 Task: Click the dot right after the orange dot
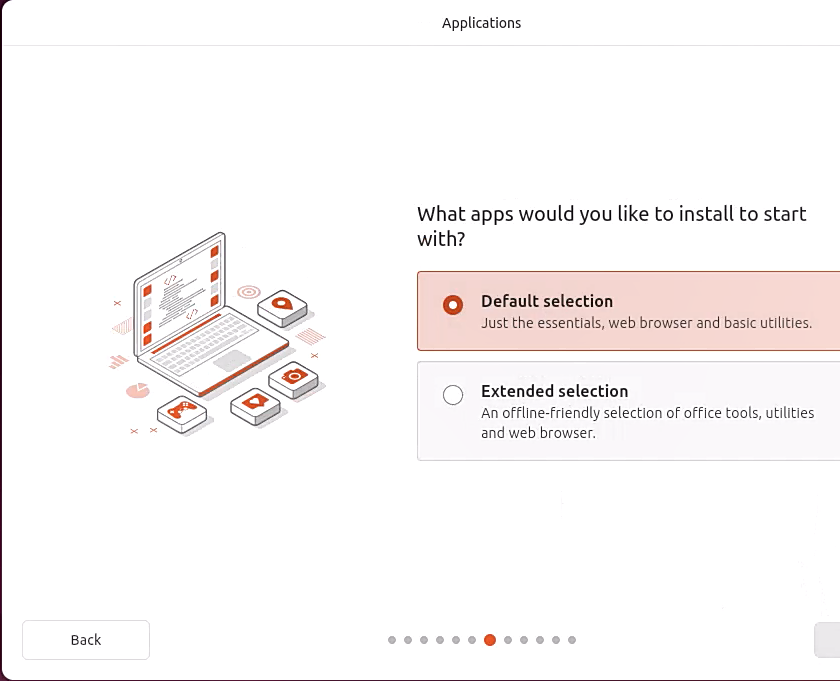pos(506,639)
